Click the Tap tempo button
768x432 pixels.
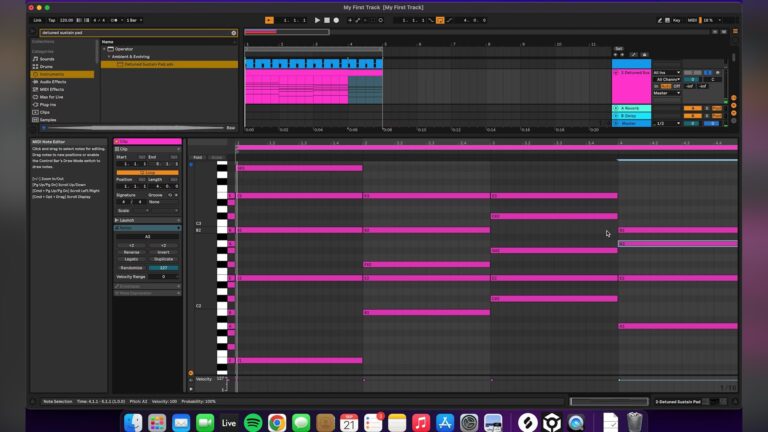[51, 20]
